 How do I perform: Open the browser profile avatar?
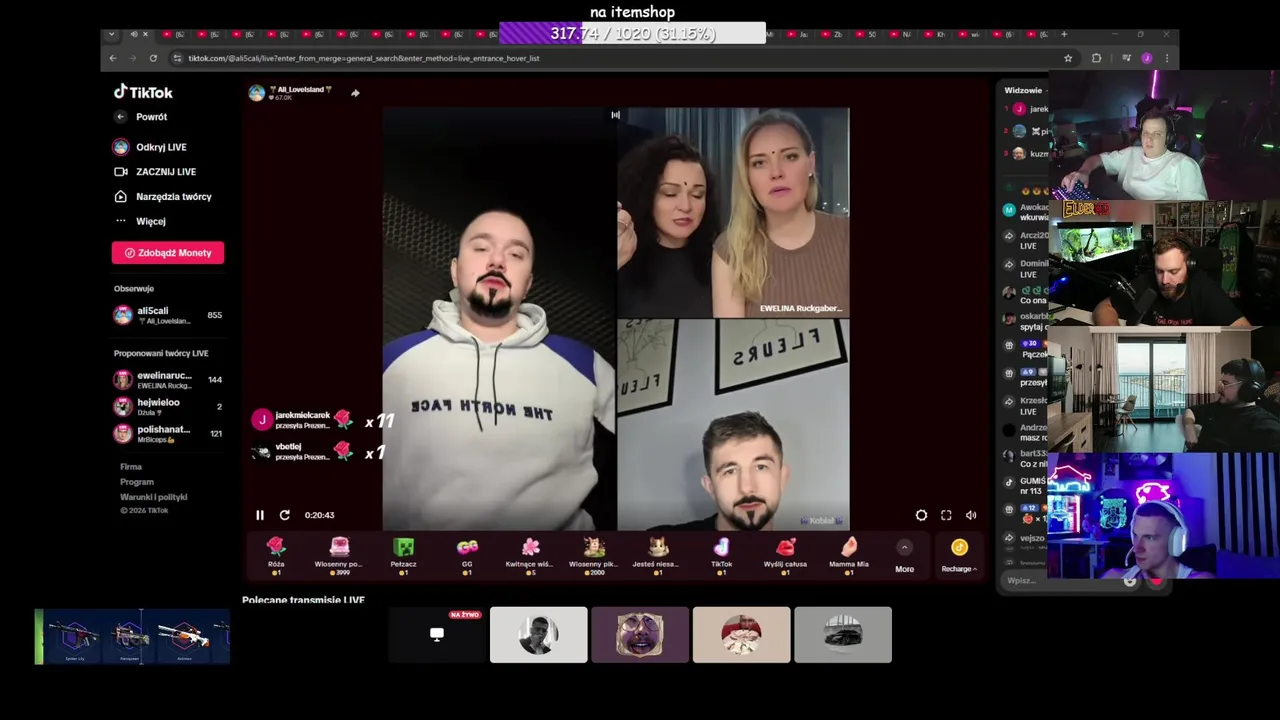1147,58
